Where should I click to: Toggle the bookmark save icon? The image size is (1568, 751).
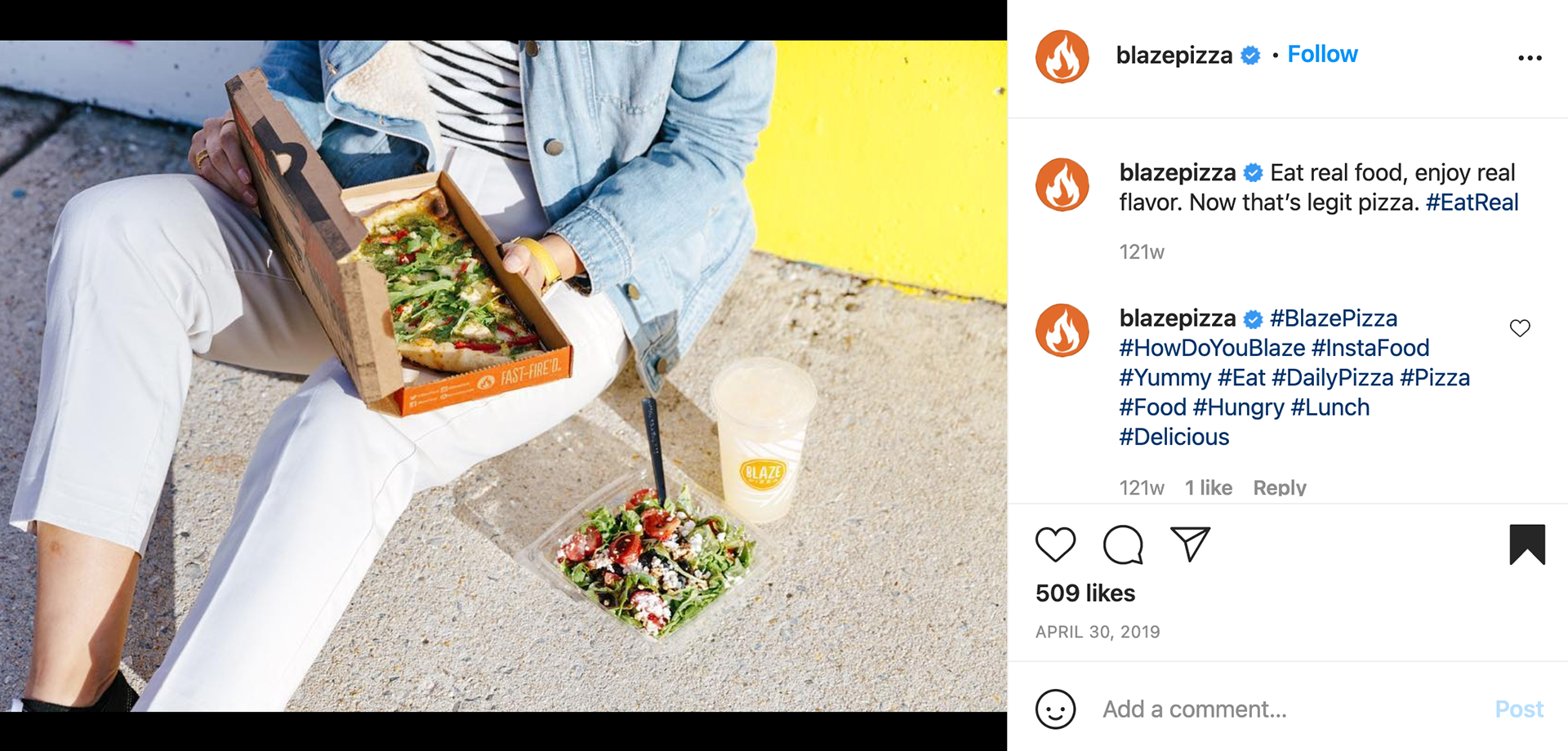coord(1526,544)
